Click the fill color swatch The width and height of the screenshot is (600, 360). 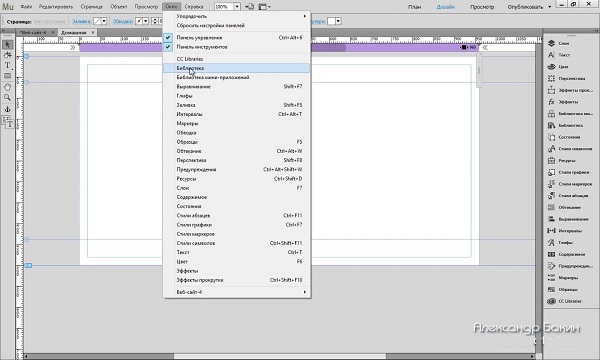97,21
